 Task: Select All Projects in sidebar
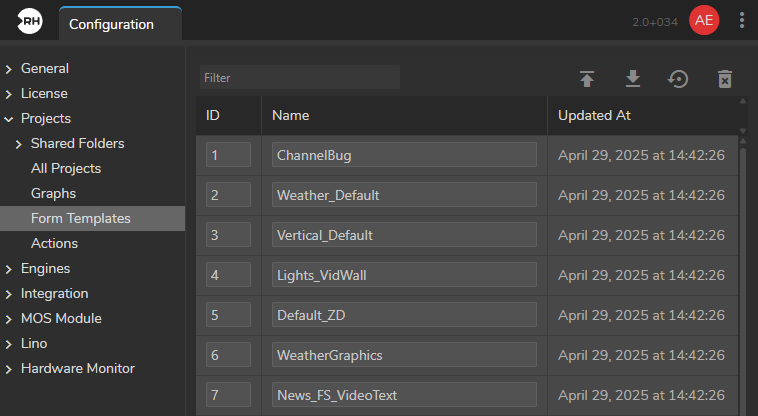pyautogui.click(x=66, y=168)
